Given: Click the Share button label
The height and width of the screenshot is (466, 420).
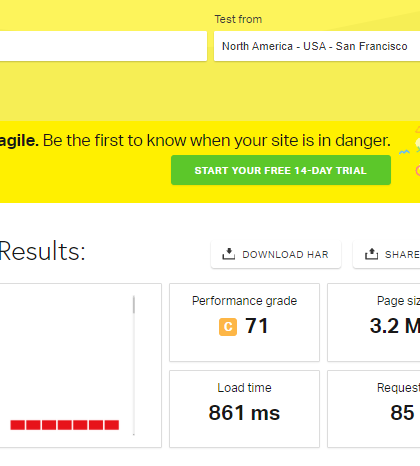Looking at the screenshot, I should click(402, 255).
